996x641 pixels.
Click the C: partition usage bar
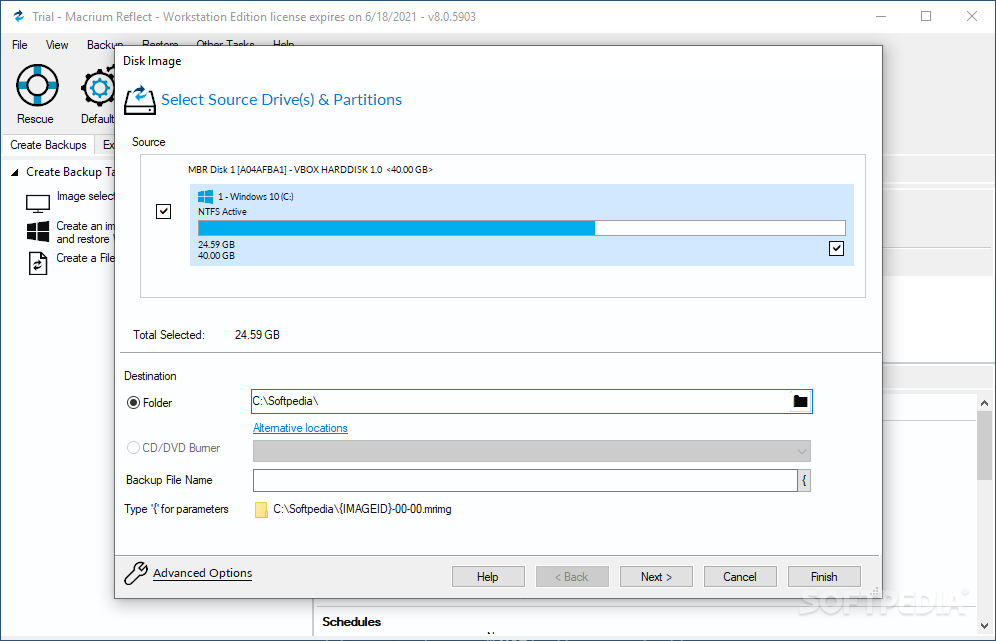click(x=522, y=228)
